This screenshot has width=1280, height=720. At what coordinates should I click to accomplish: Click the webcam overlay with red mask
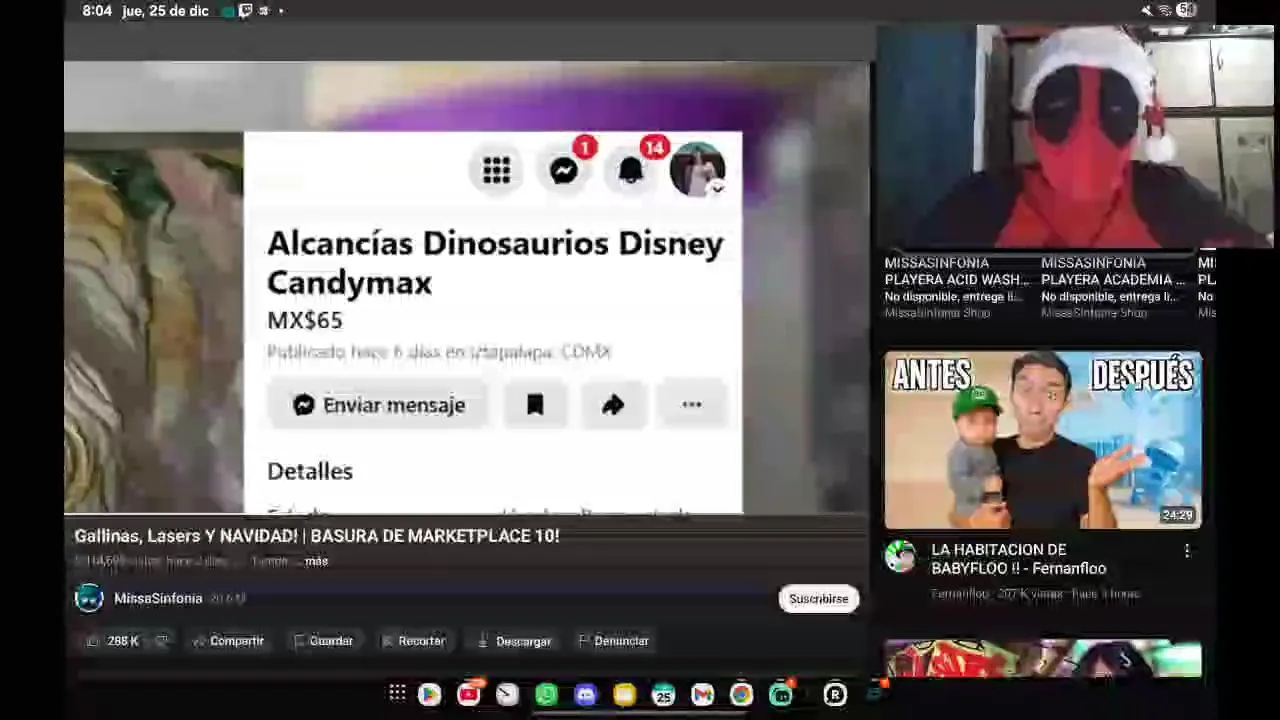1075,136
